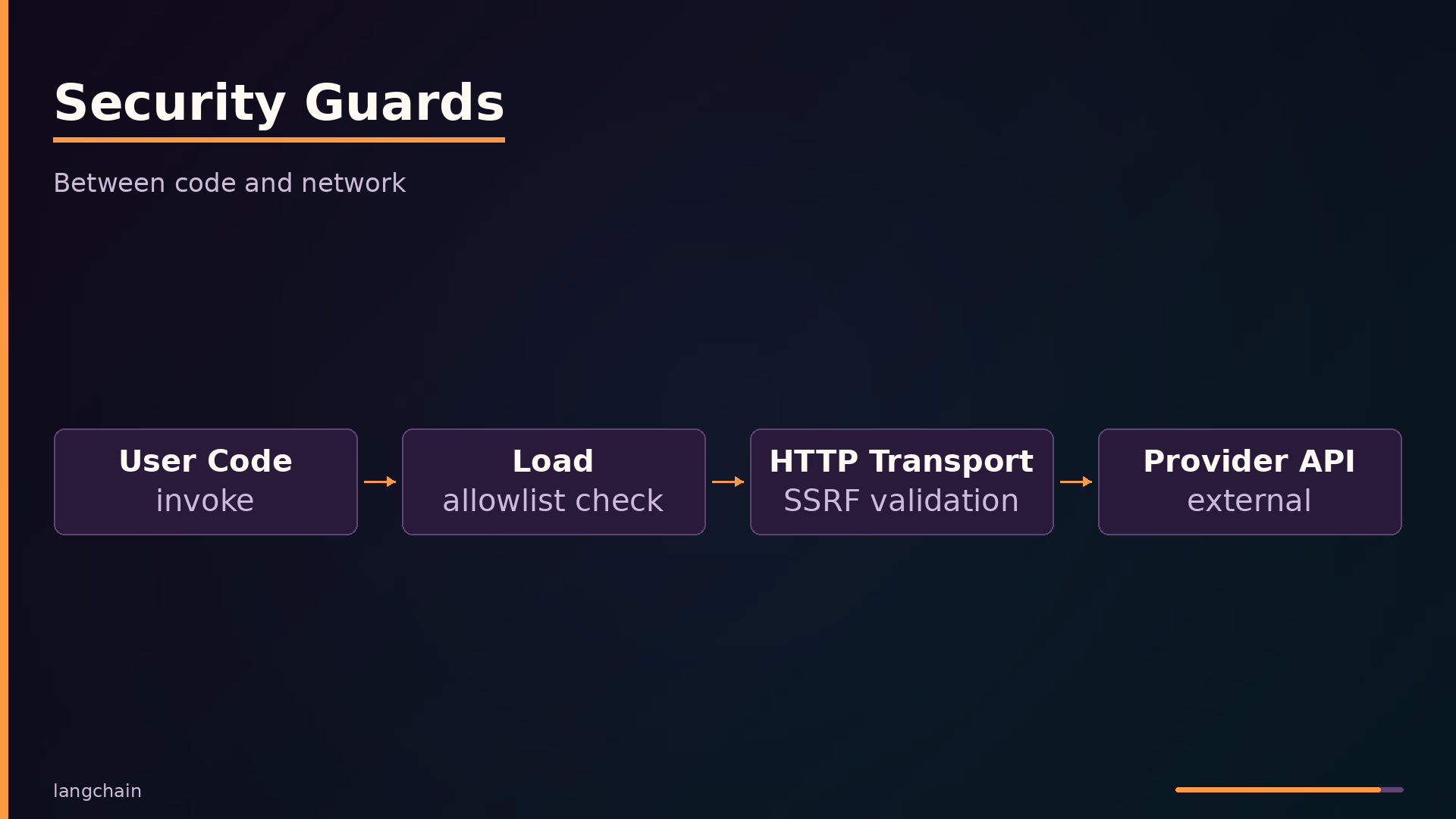Image resolution: width=1456 pixels, height=819 pixels.
Task: Select the Load allowlist check box
Action: [x=554, y=482]
